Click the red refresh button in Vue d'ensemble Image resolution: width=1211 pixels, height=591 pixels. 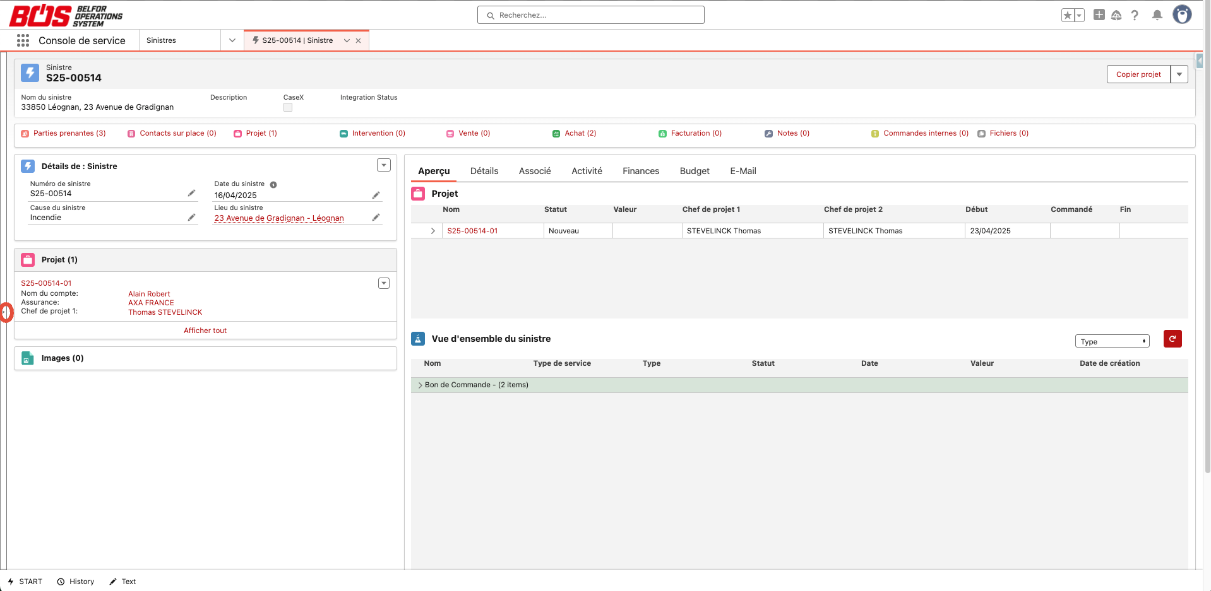1173,339
